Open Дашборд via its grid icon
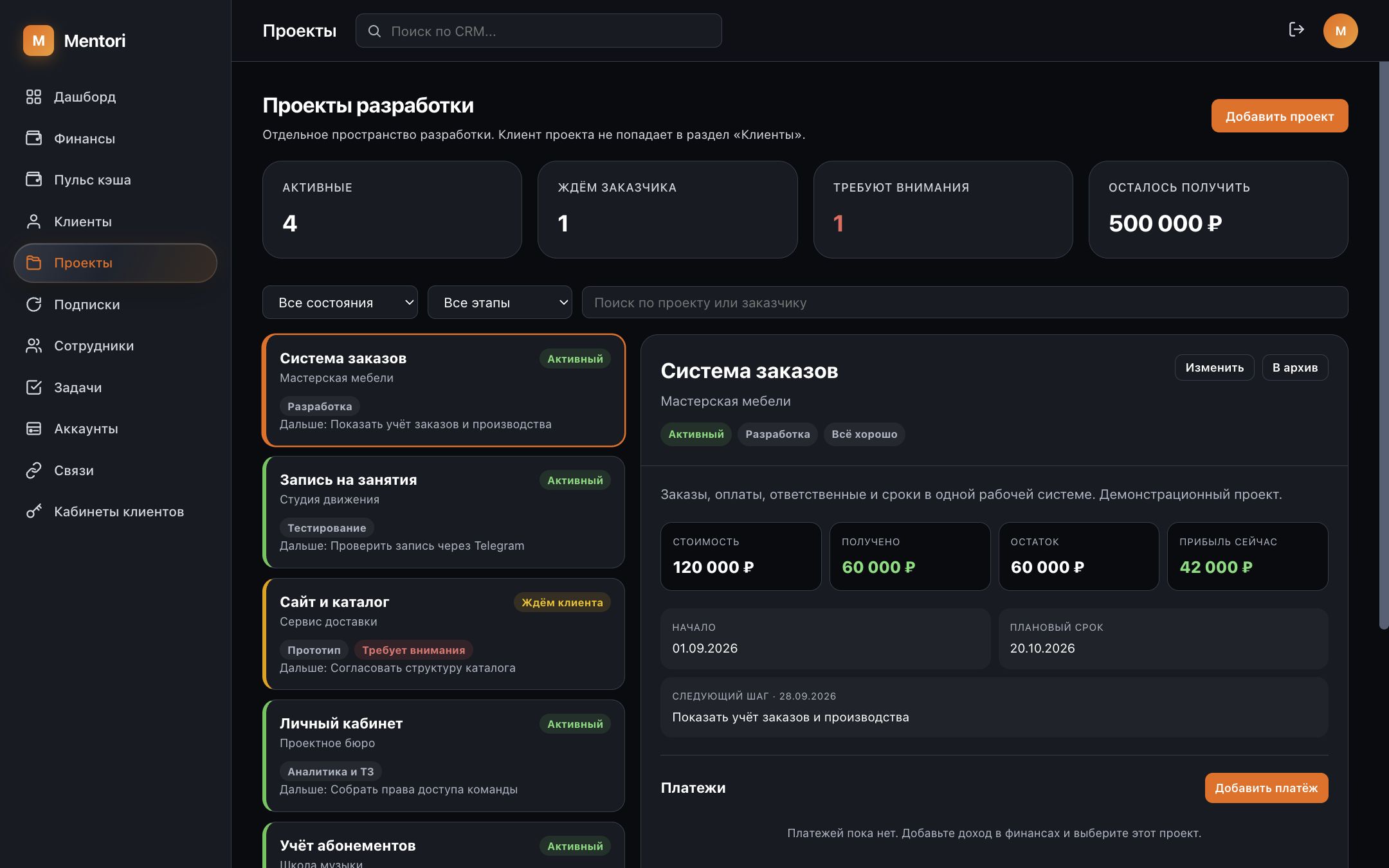 [33, 96]
